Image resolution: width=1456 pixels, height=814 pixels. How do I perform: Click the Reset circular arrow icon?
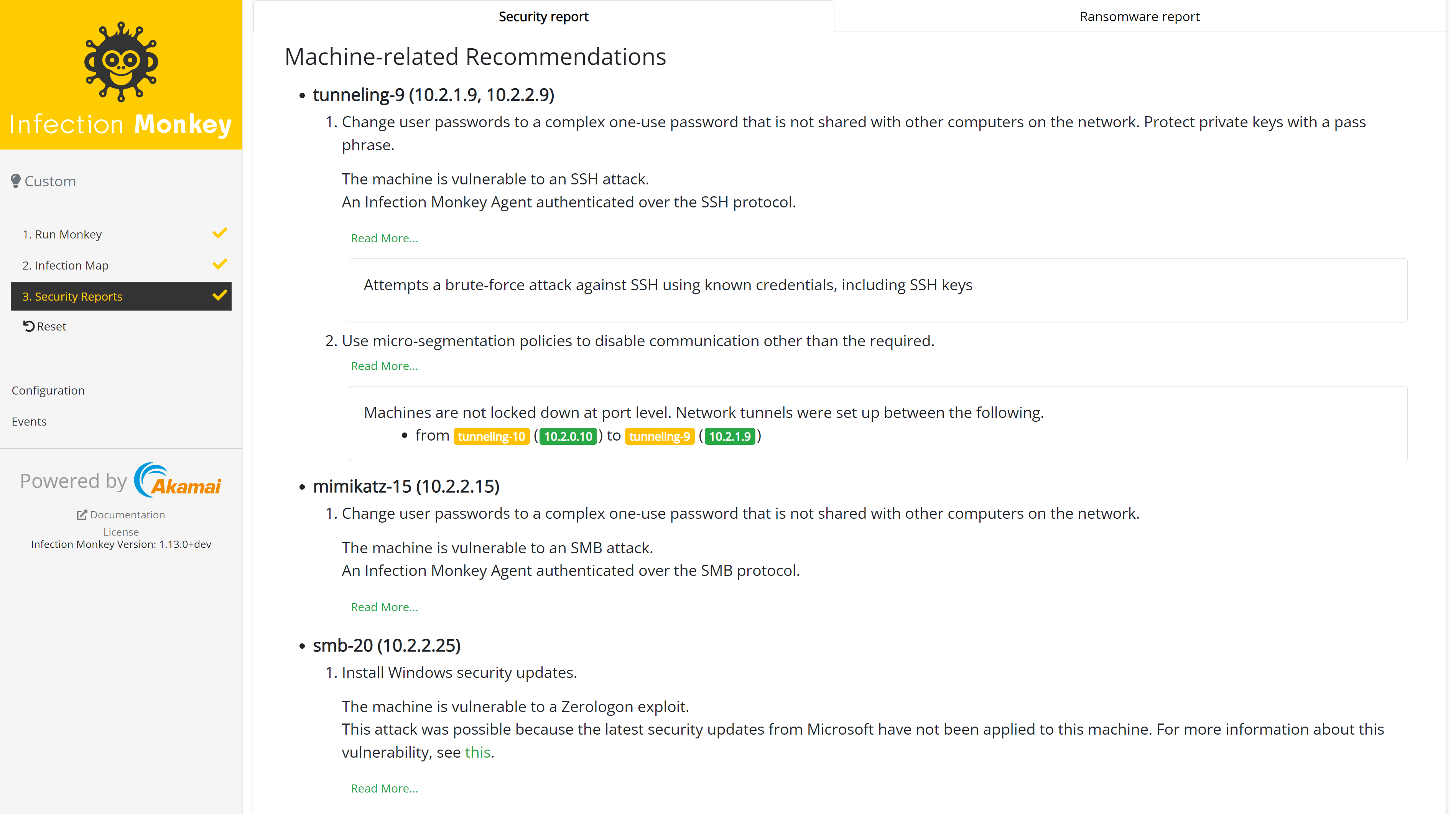tap(29, 326)
